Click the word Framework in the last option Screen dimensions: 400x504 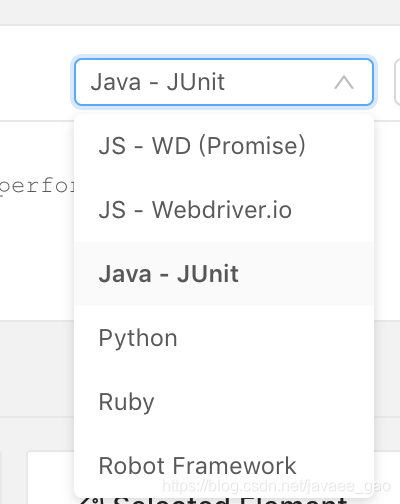pos(234,466)
